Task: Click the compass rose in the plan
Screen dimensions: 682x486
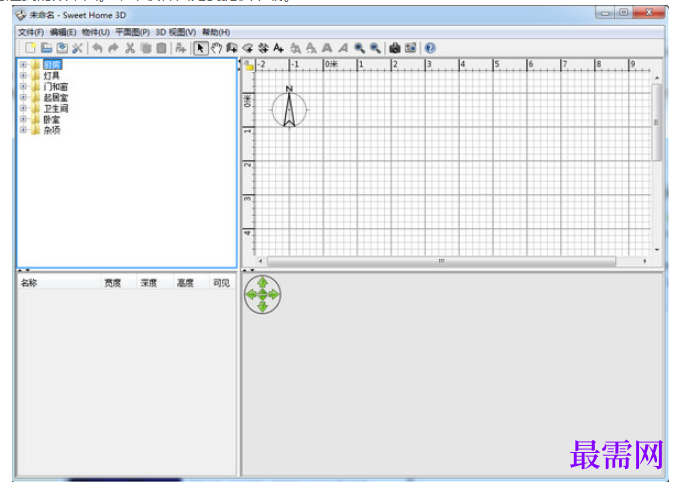Action: coord(289,109)
